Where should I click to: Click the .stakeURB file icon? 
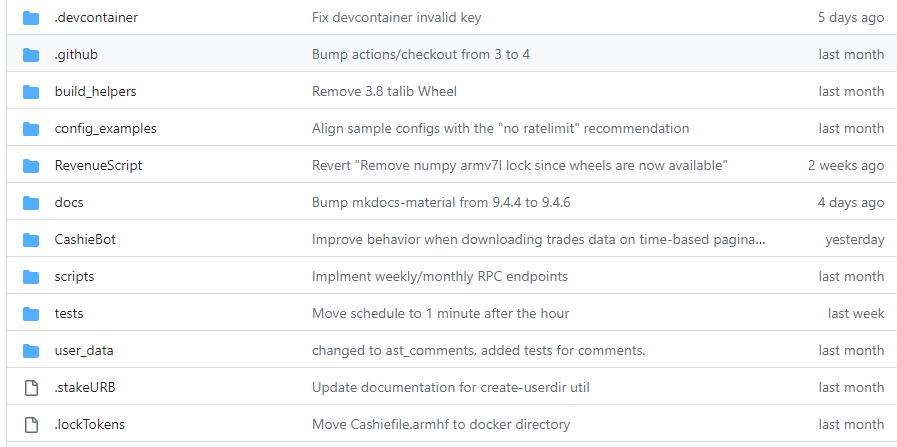click(31, 387)
